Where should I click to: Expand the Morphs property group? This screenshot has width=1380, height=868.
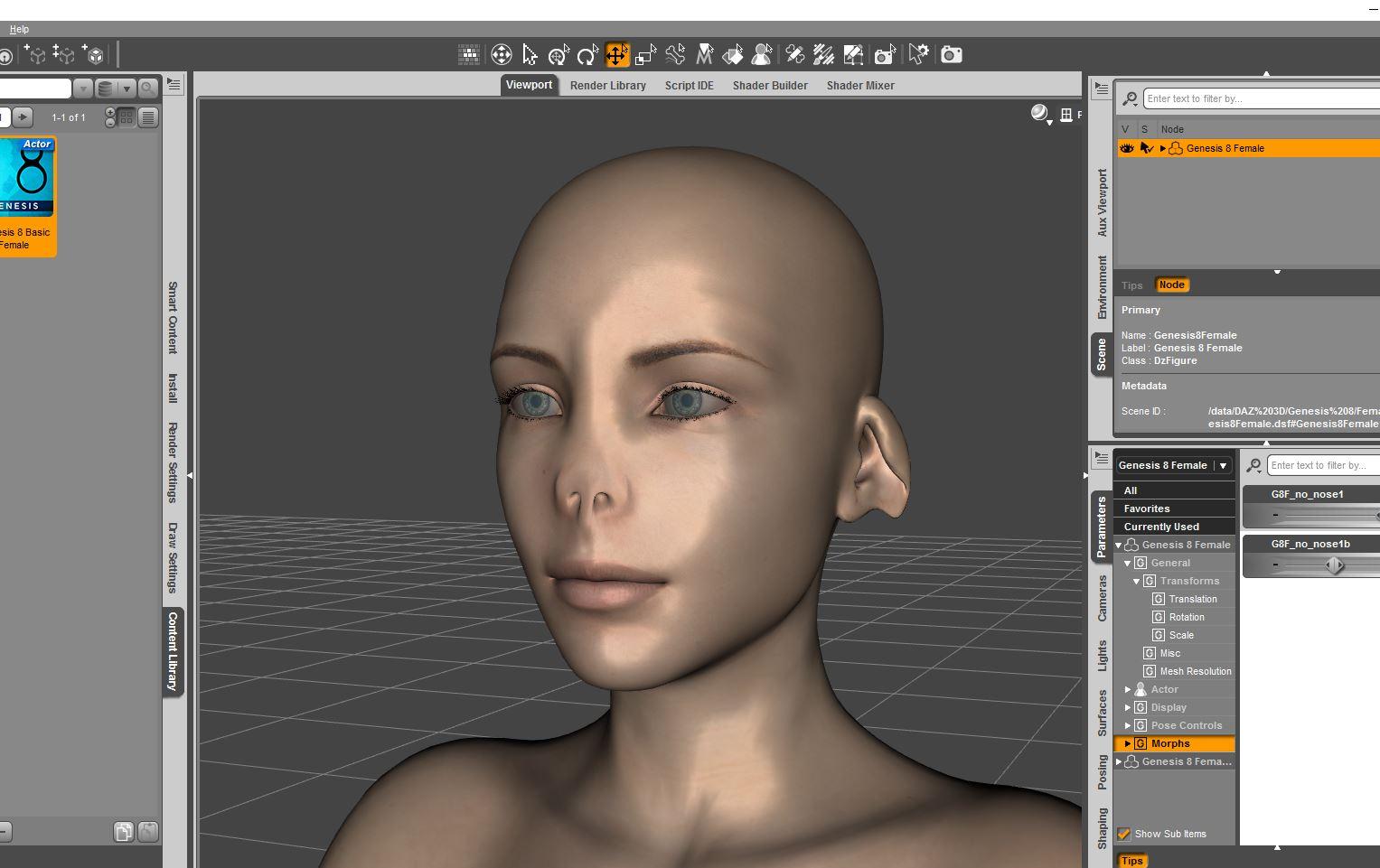(x=1127, y=743)
